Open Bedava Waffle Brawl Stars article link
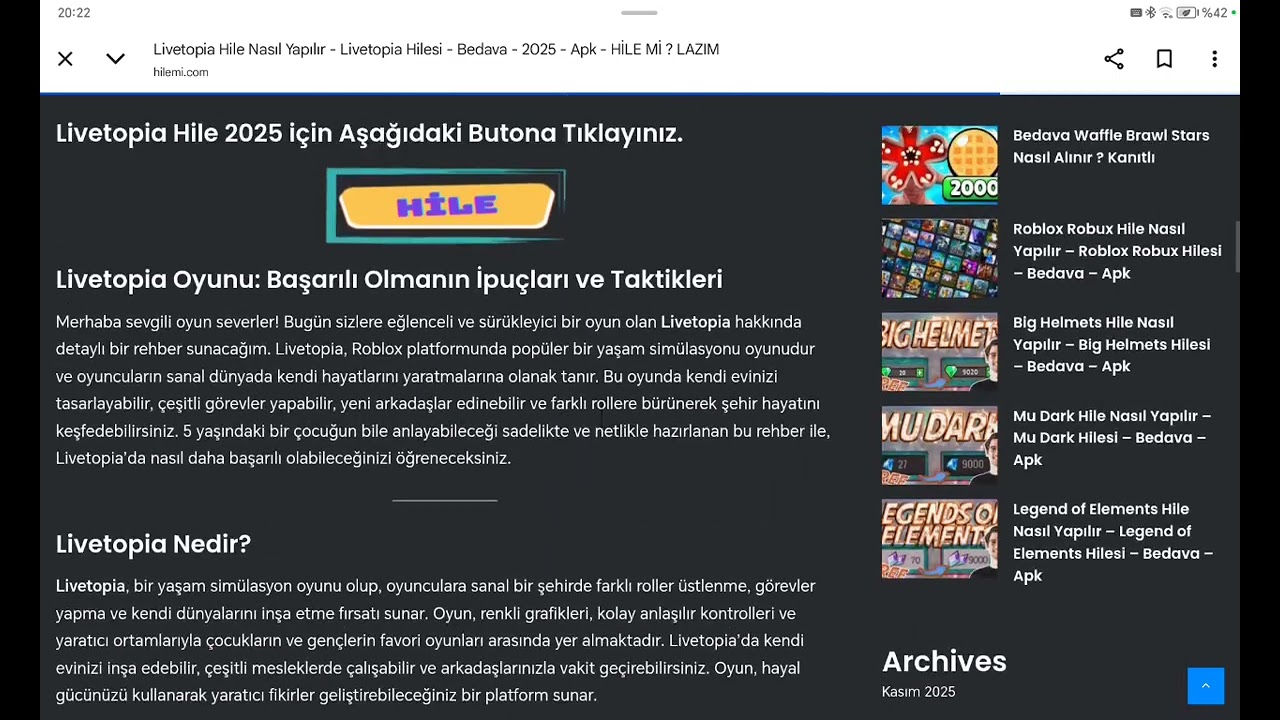Image resolution: width=1280 pixels, height=720 pixels. (1111, 146)
